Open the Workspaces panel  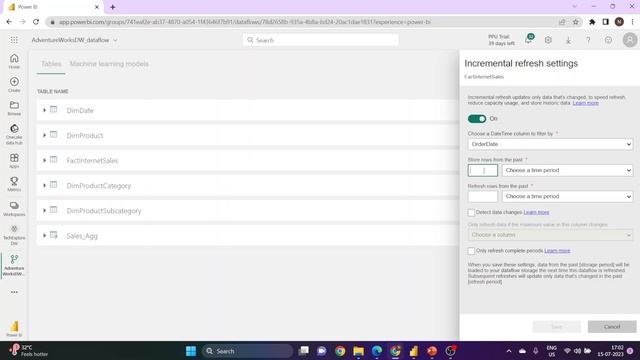point(14,209)
